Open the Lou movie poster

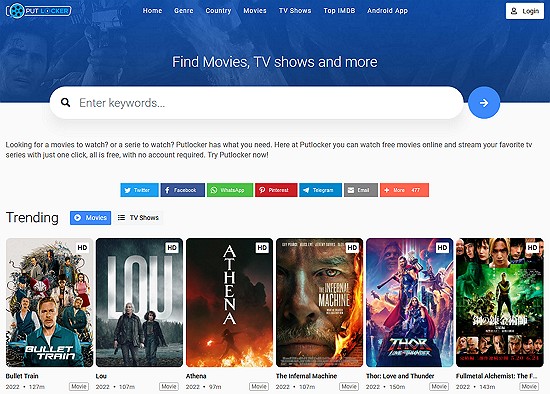(139, 302)
